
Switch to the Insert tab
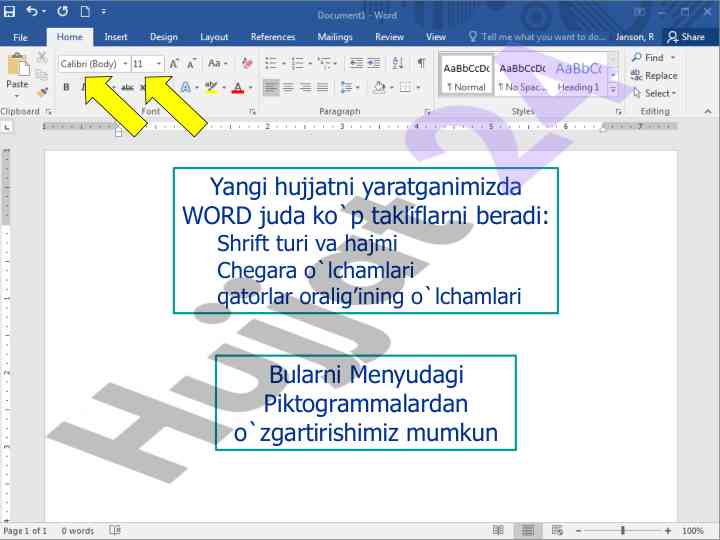(x=116, y=37)
